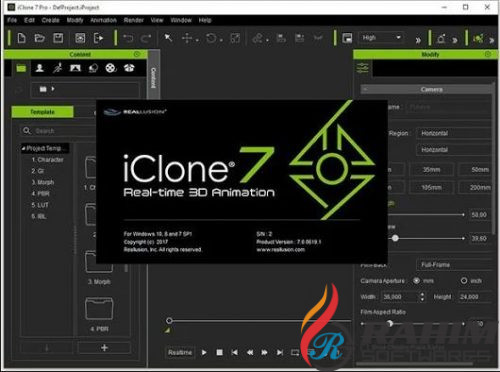Collapse the Project Template tree node
500x372 pixels.
pos(23,148)
